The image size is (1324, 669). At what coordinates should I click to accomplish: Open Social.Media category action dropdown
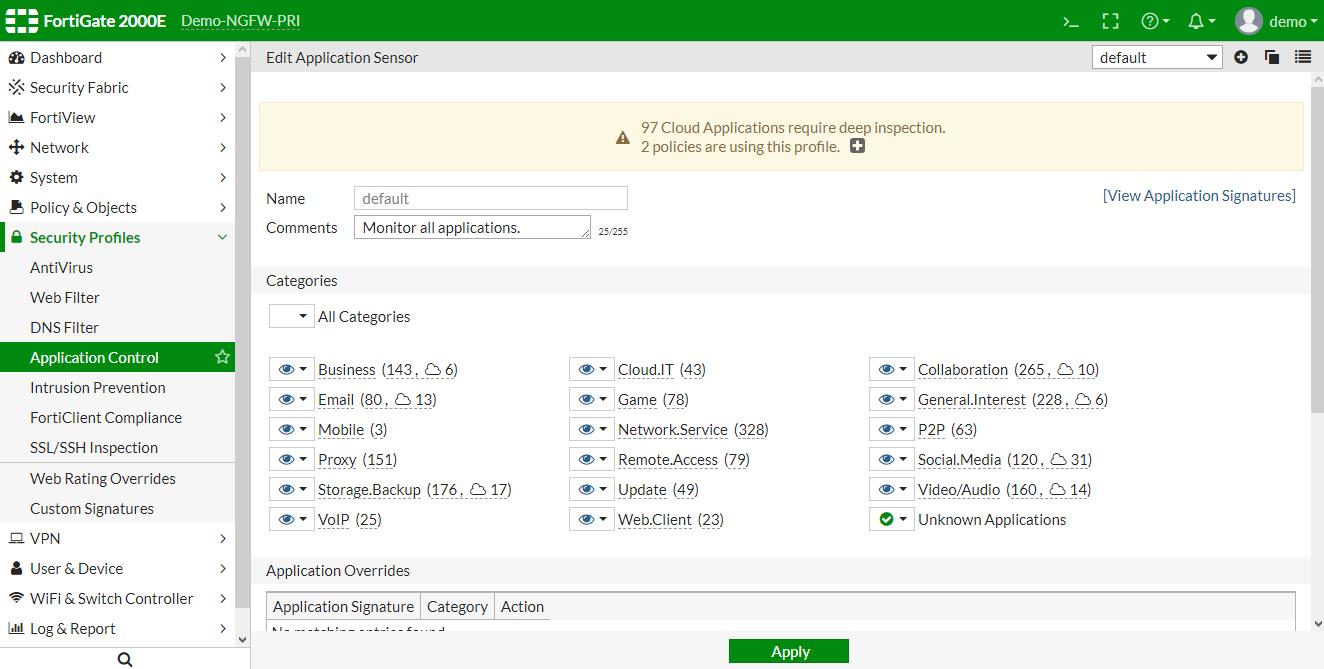[892, 459]
